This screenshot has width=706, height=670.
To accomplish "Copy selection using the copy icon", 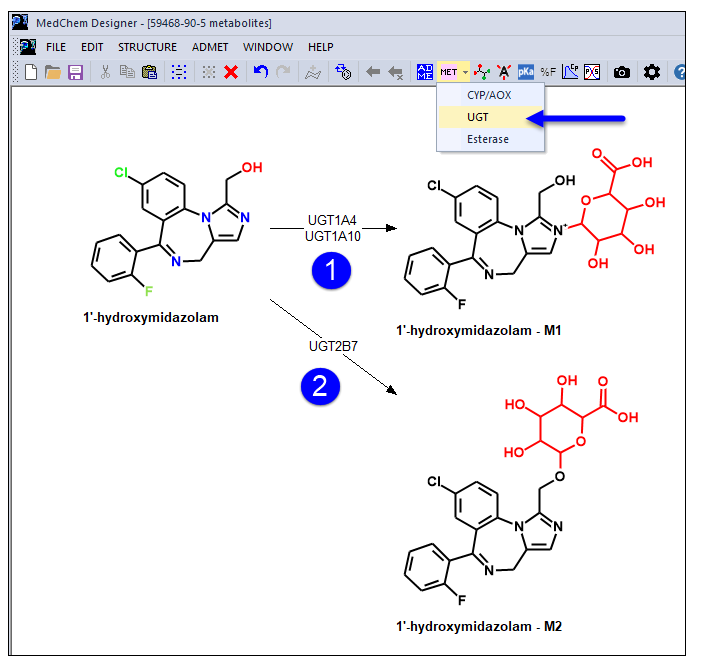I will pos(127,72).
